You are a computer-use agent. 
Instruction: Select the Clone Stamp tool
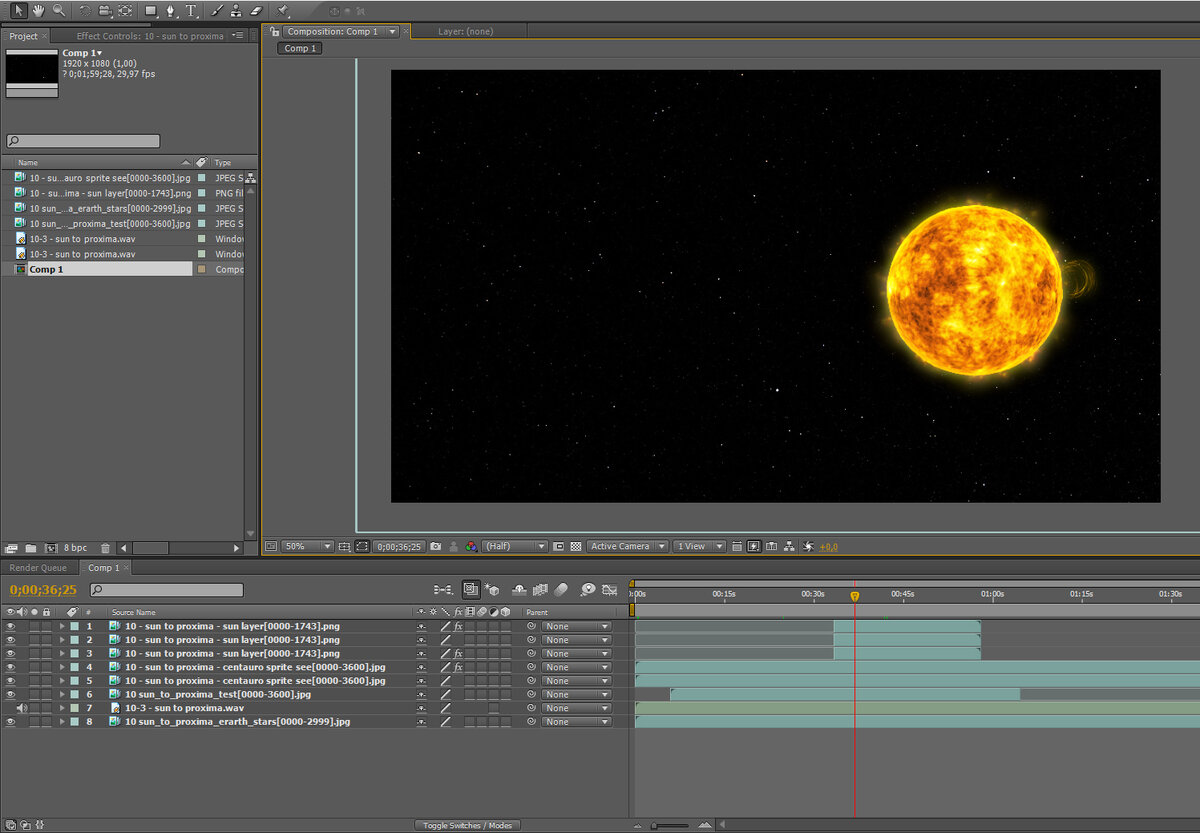point(235,10)
